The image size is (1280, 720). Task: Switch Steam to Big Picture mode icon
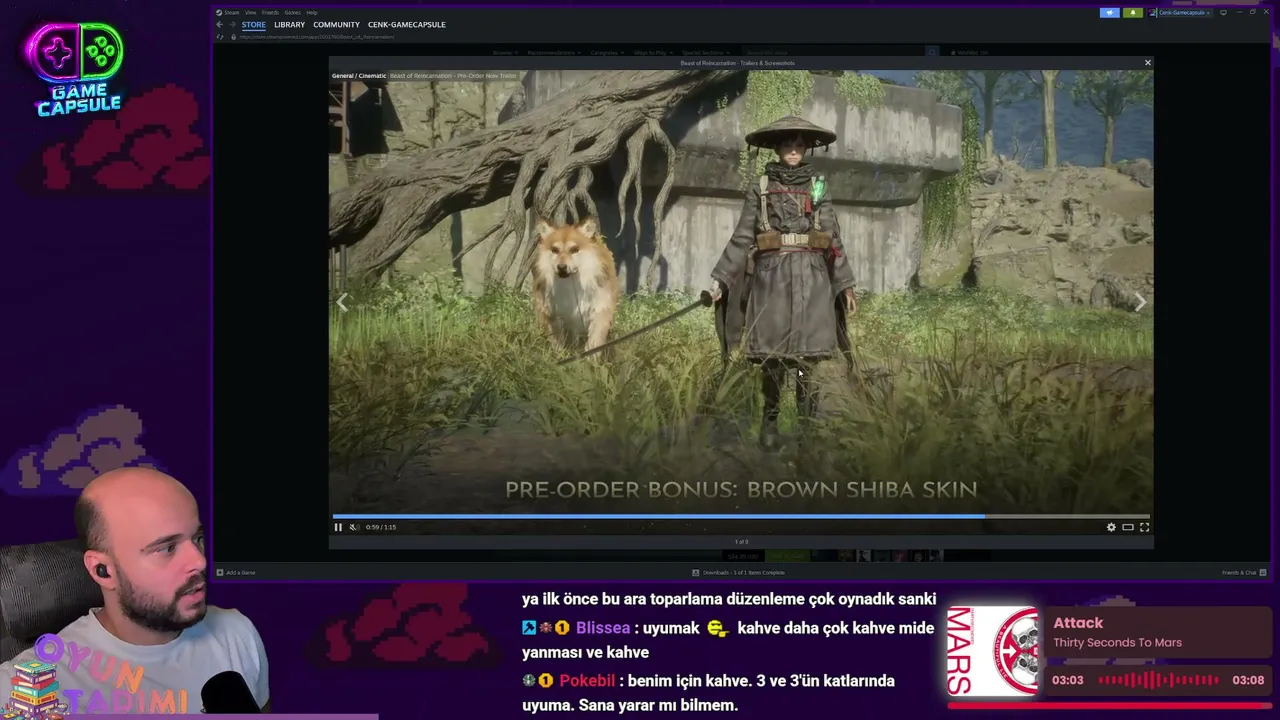point(1223,12)
